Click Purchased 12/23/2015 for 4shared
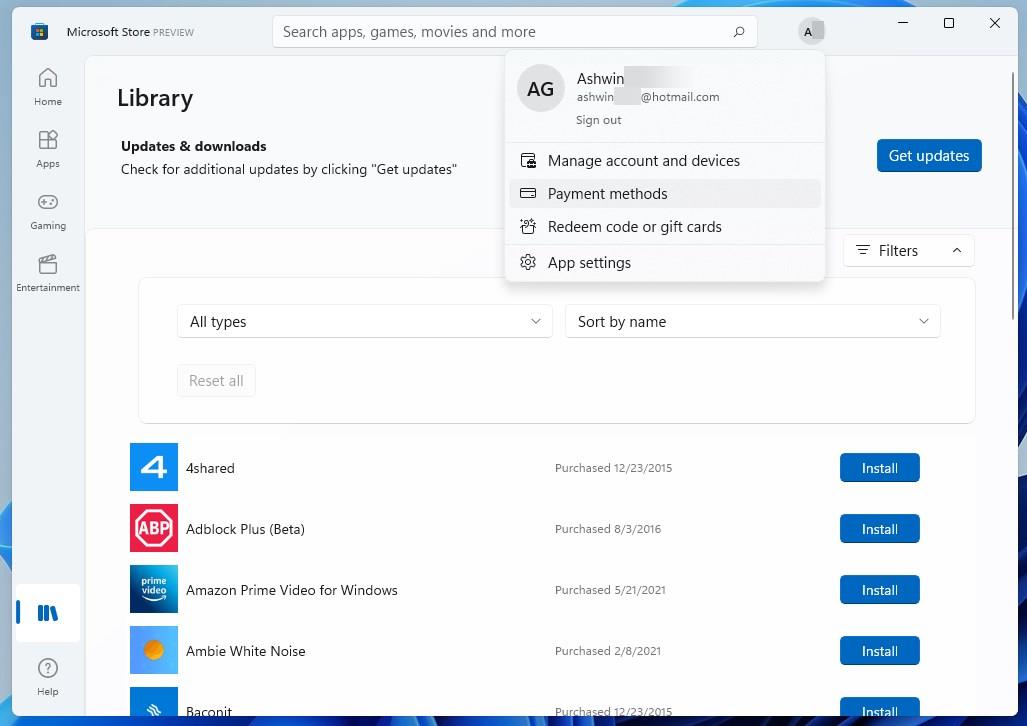Viewport: 1027px width, 726px height. point(613,468)
